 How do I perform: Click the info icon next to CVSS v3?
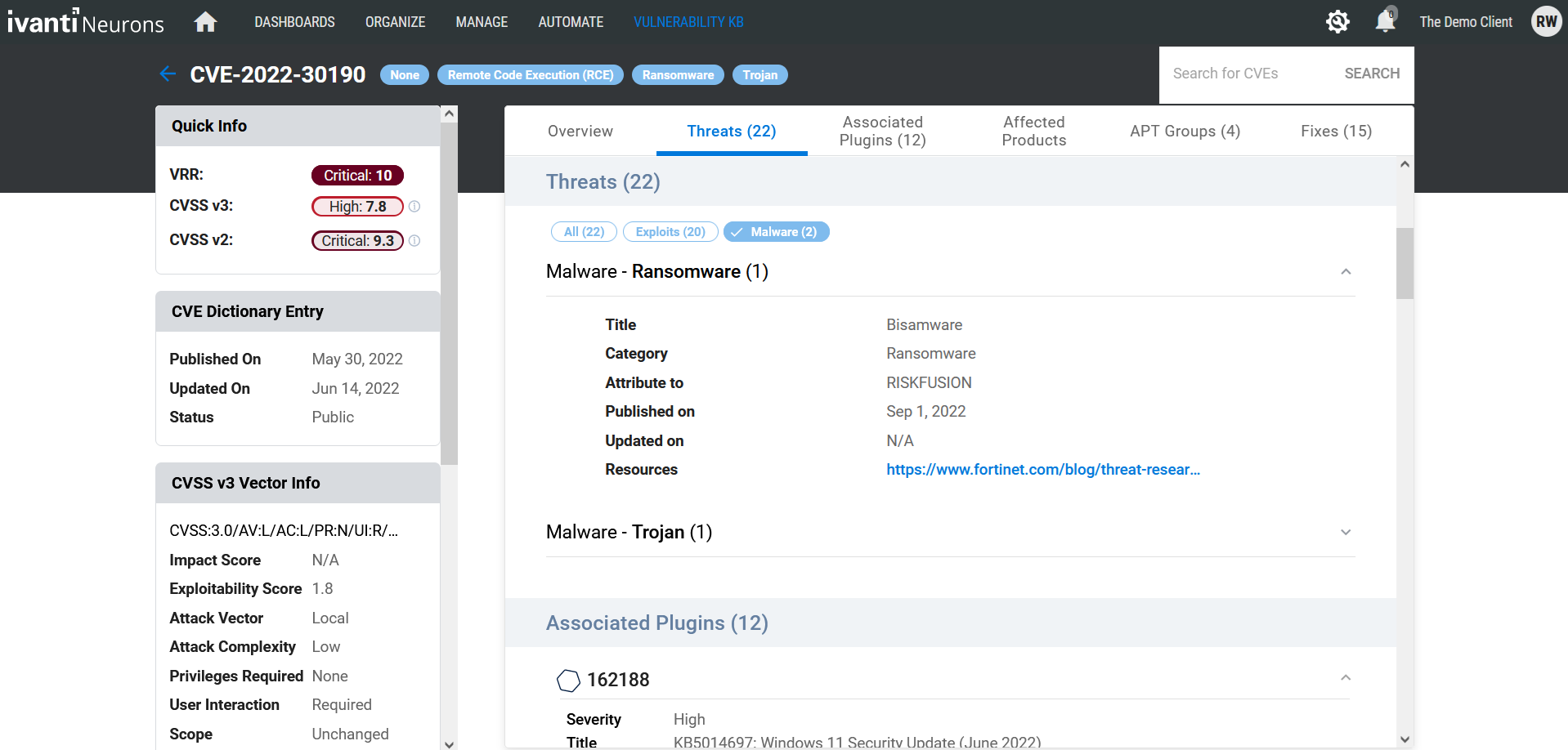[x=414, y=207]
